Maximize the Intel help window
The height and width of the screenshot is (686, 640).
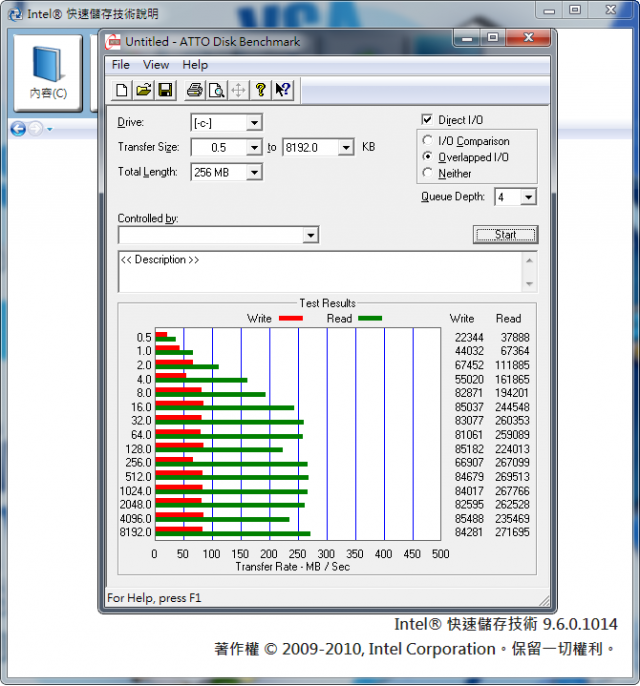[x=575, y=10]
